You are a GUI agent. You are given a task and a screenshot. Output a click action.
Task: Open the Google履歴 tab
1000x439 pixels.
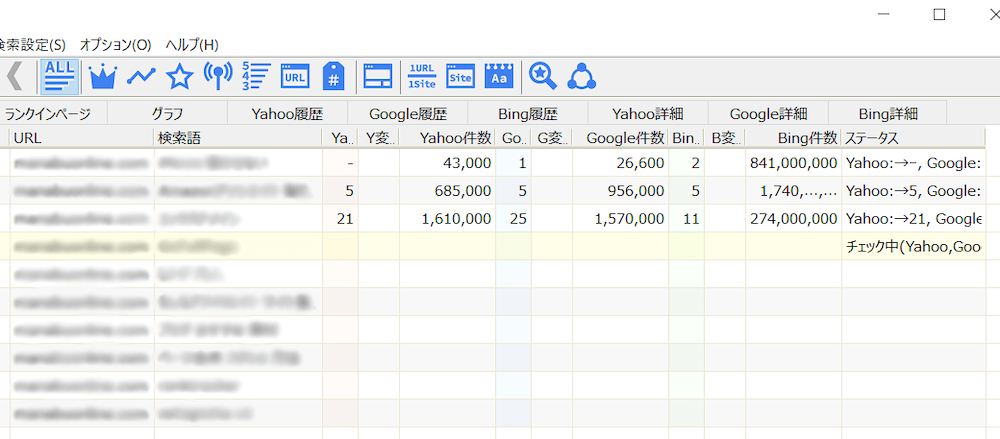[408, 114]
